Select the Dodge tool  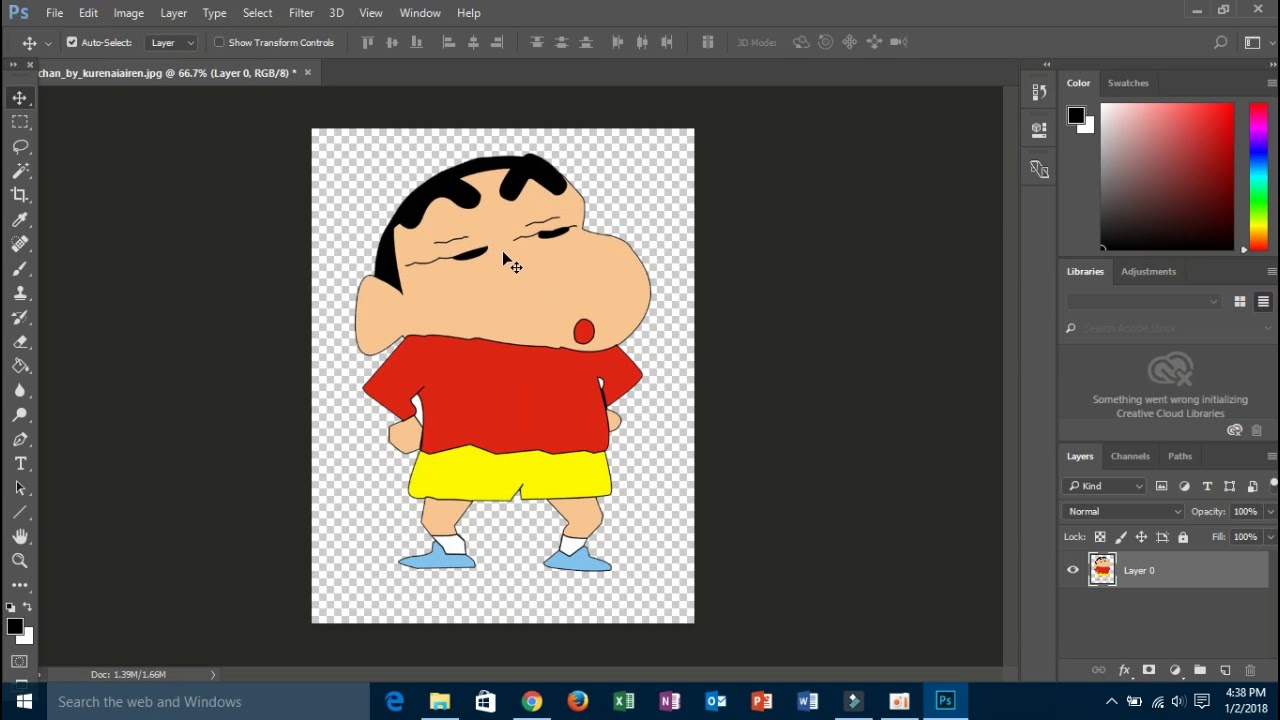20,415
